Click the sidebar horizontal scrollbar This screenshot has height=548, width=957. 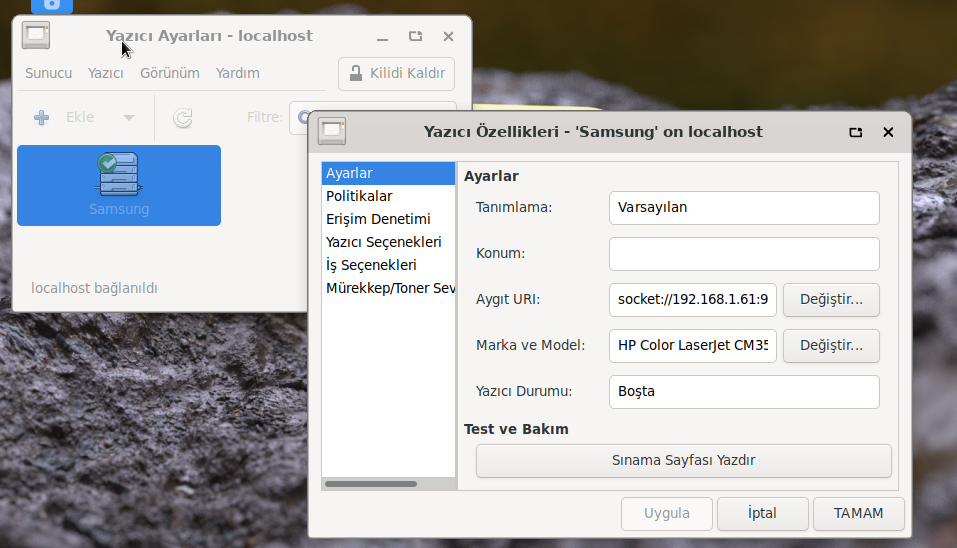point(371,484)
